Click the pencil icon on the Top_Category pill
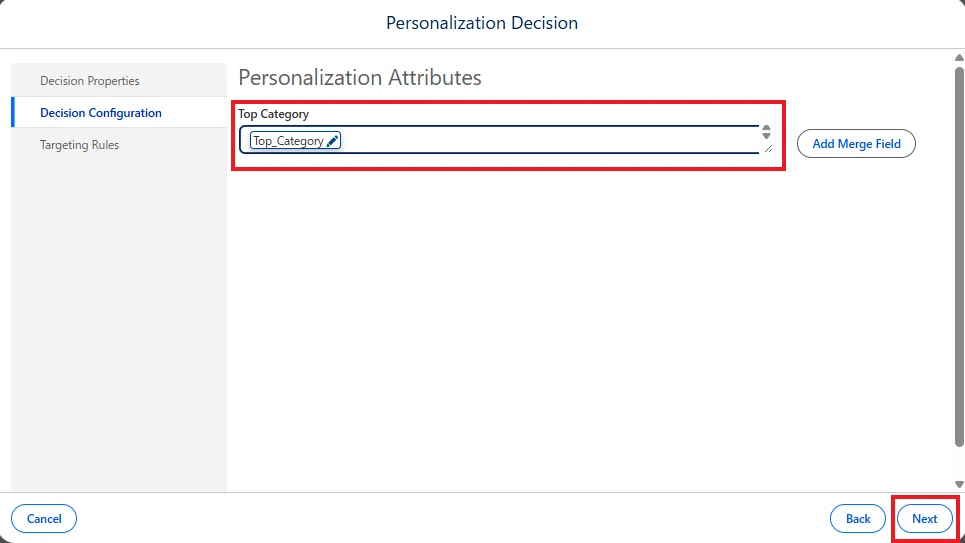Viewport: 965px width, 543px height. tap(332, 141)
